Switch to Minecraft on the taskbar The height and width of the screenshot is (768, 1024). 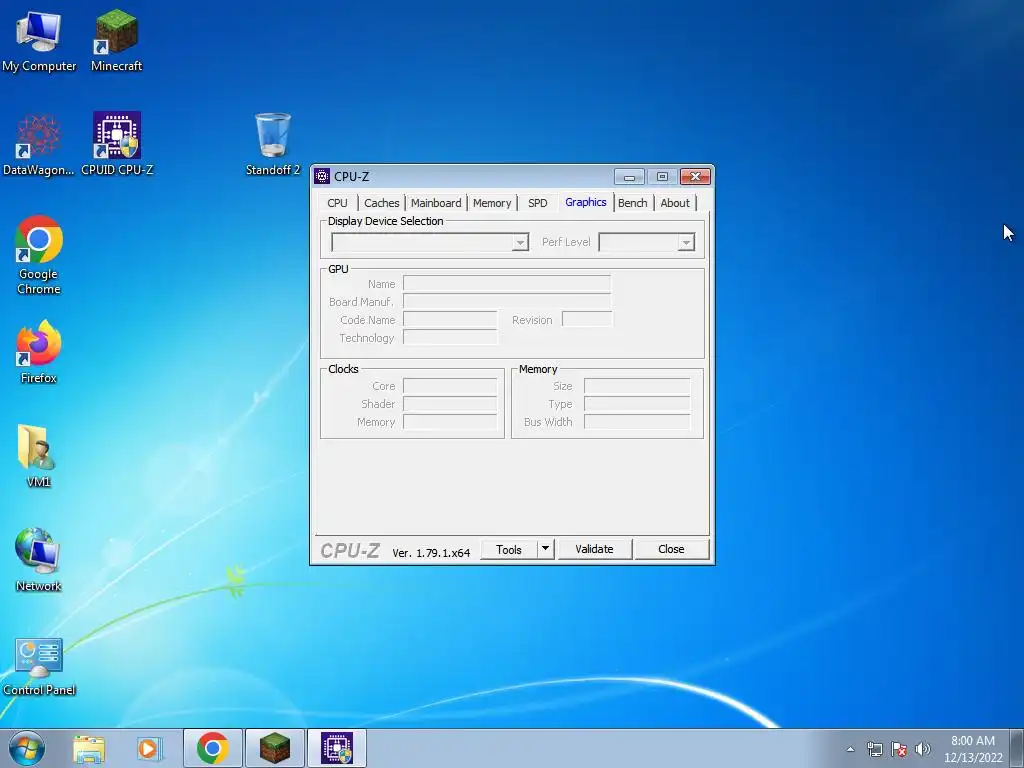pos(274,748)
